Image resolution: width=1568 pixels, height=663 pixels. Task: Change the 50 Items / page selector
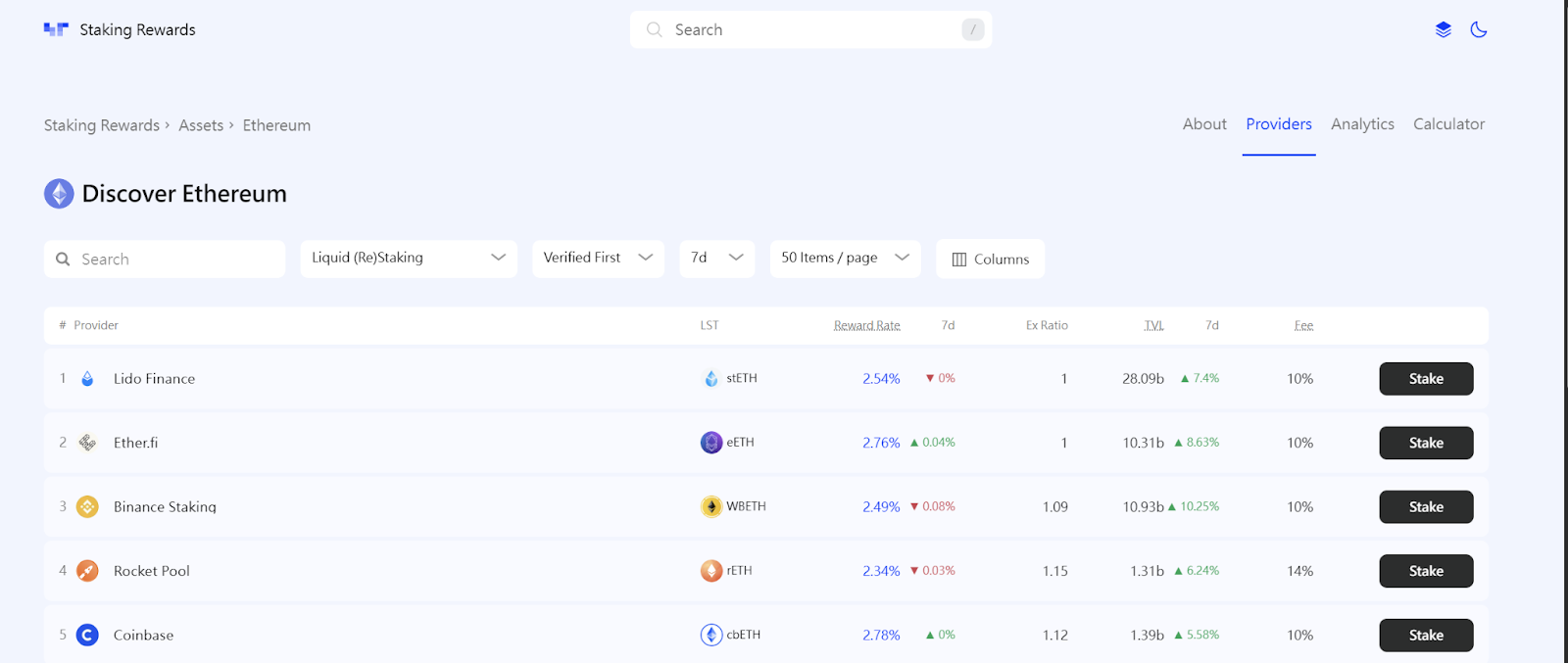tap(845, 259)
